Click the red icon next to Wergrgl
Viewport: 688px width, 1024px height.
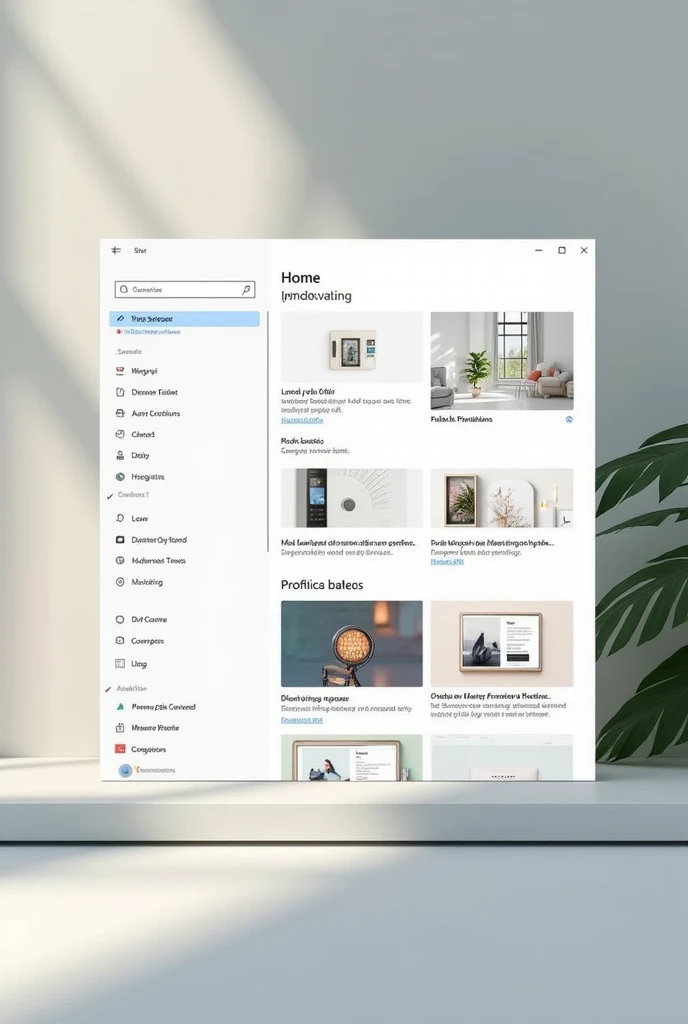tap(120, 371)
